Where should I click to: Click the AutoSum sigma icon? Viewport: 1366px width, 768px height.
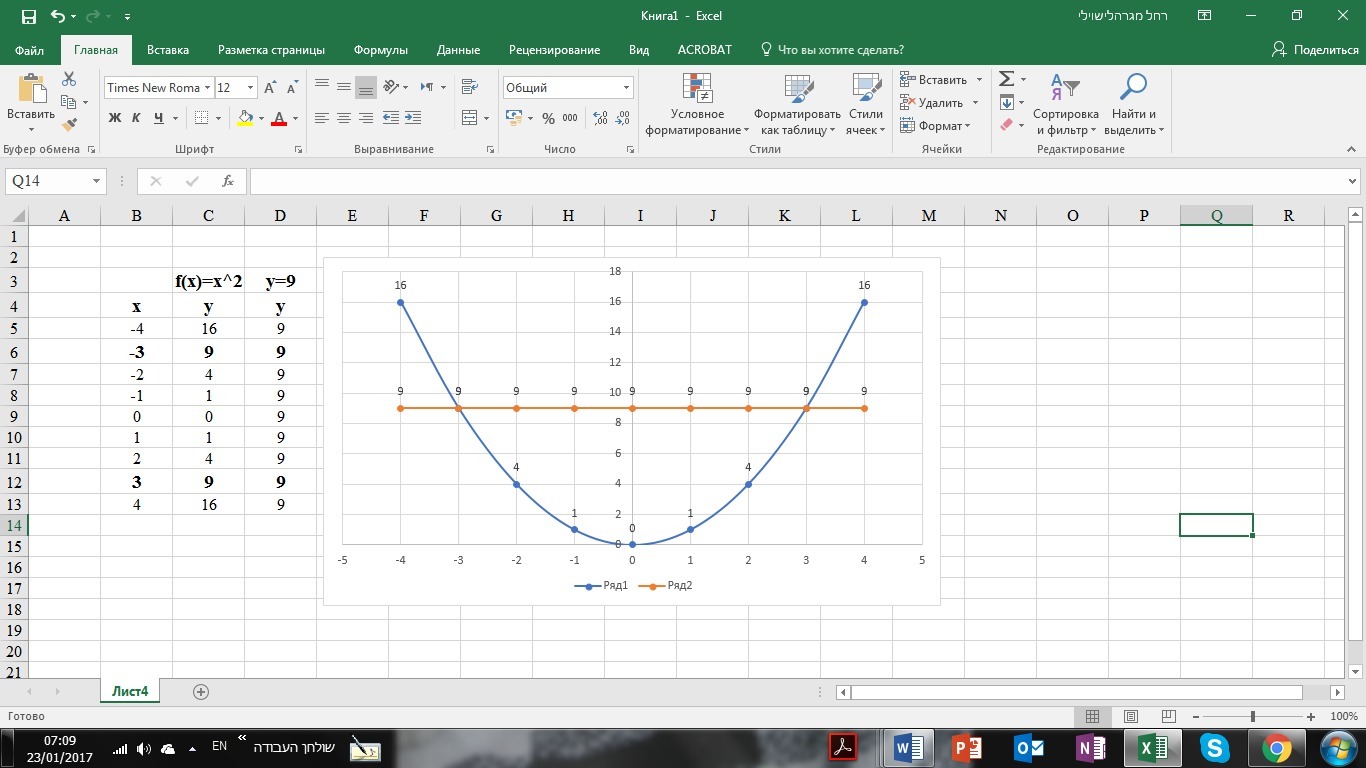[1007, 79]
